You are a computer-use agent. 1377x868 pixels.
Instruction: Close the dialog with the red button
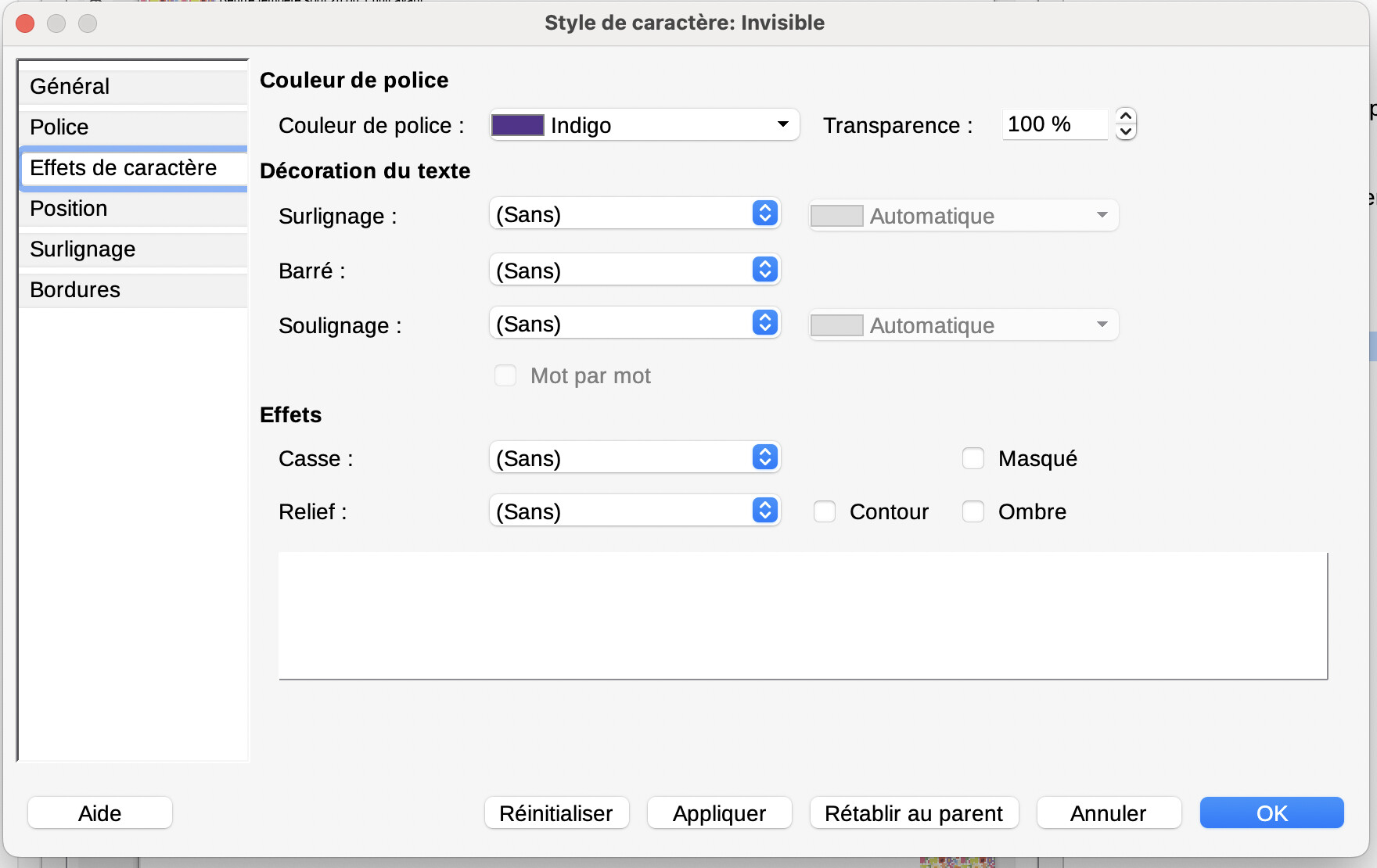tap(25, 23)
